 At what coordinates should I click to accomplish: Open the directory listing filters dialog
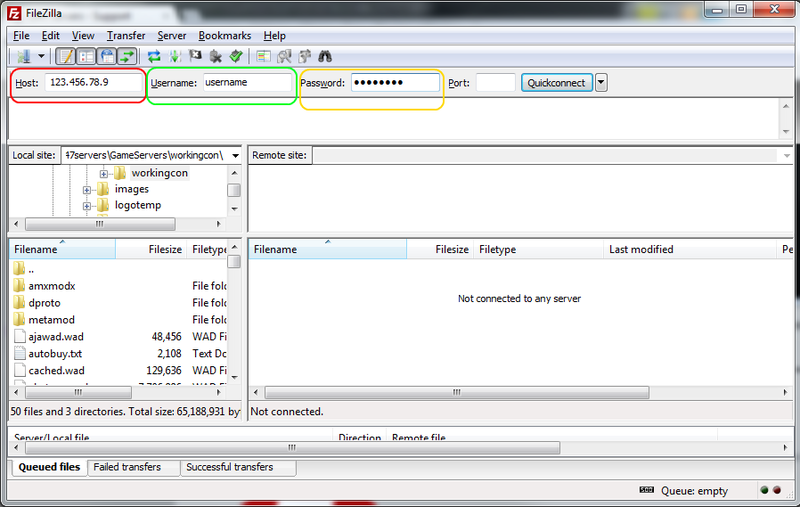point(263,56)
